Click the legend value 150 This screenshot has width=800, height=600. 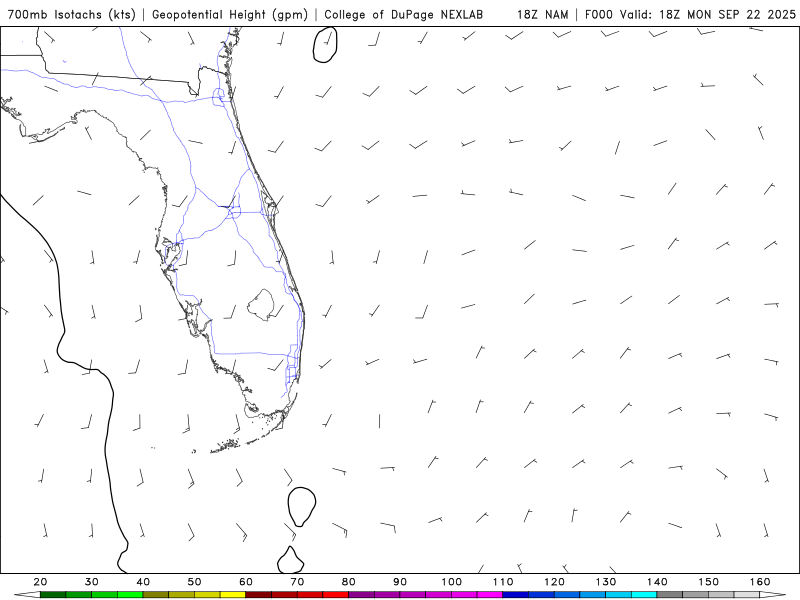coord(708,582)
